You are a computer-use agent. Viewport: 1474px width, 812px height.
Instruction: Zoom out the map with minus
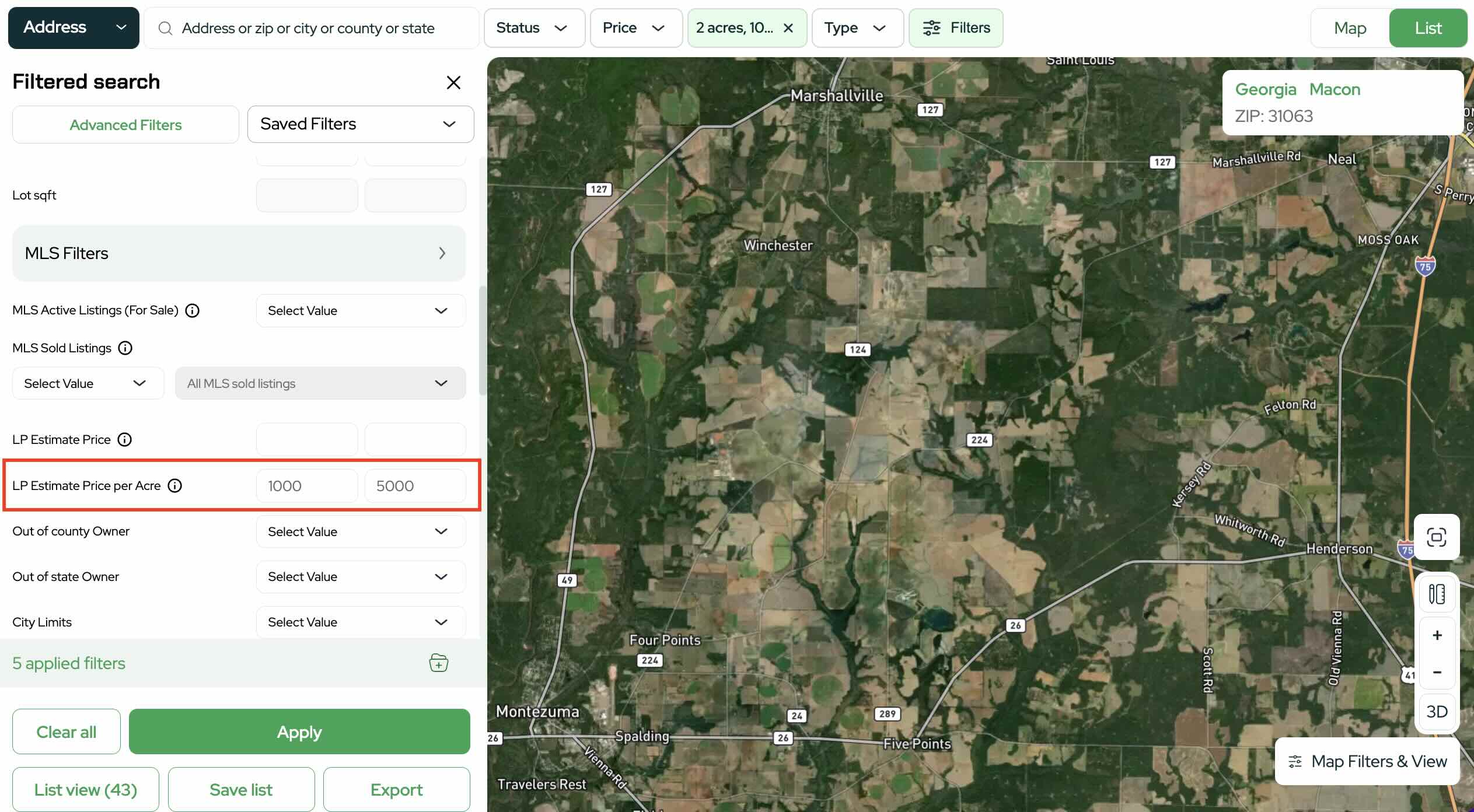click(1437, 672)
